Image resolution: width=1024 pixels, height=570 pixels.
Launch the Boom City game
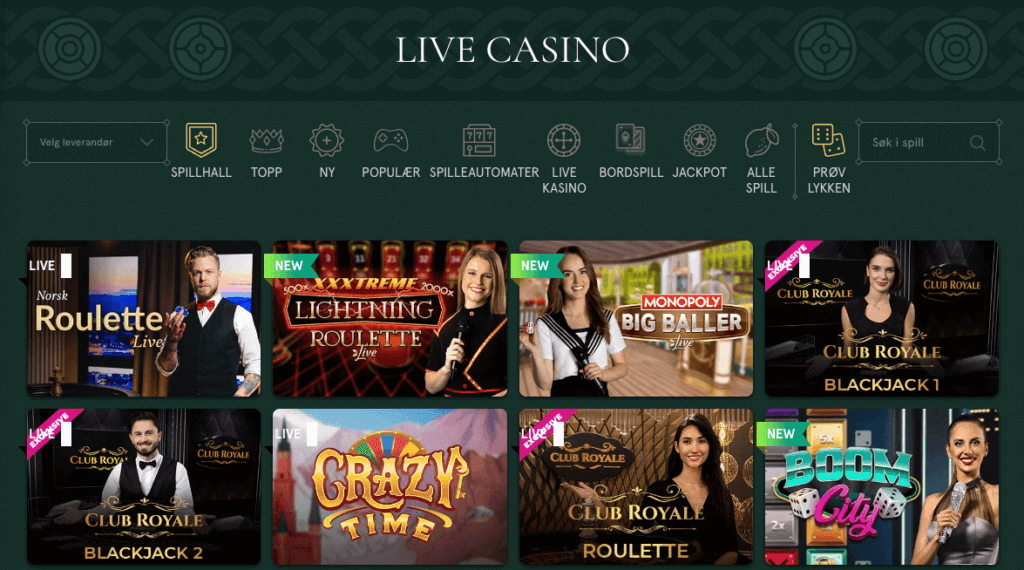point(882,487)
